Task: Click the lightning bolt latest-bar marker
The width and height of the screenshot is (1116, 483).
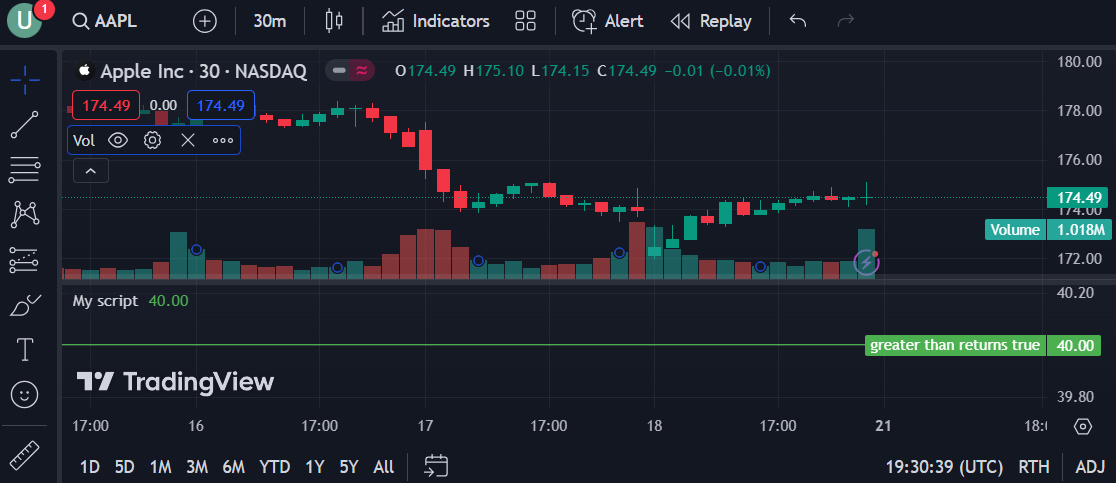Action: pyautogui.click(x=866, y=262)
